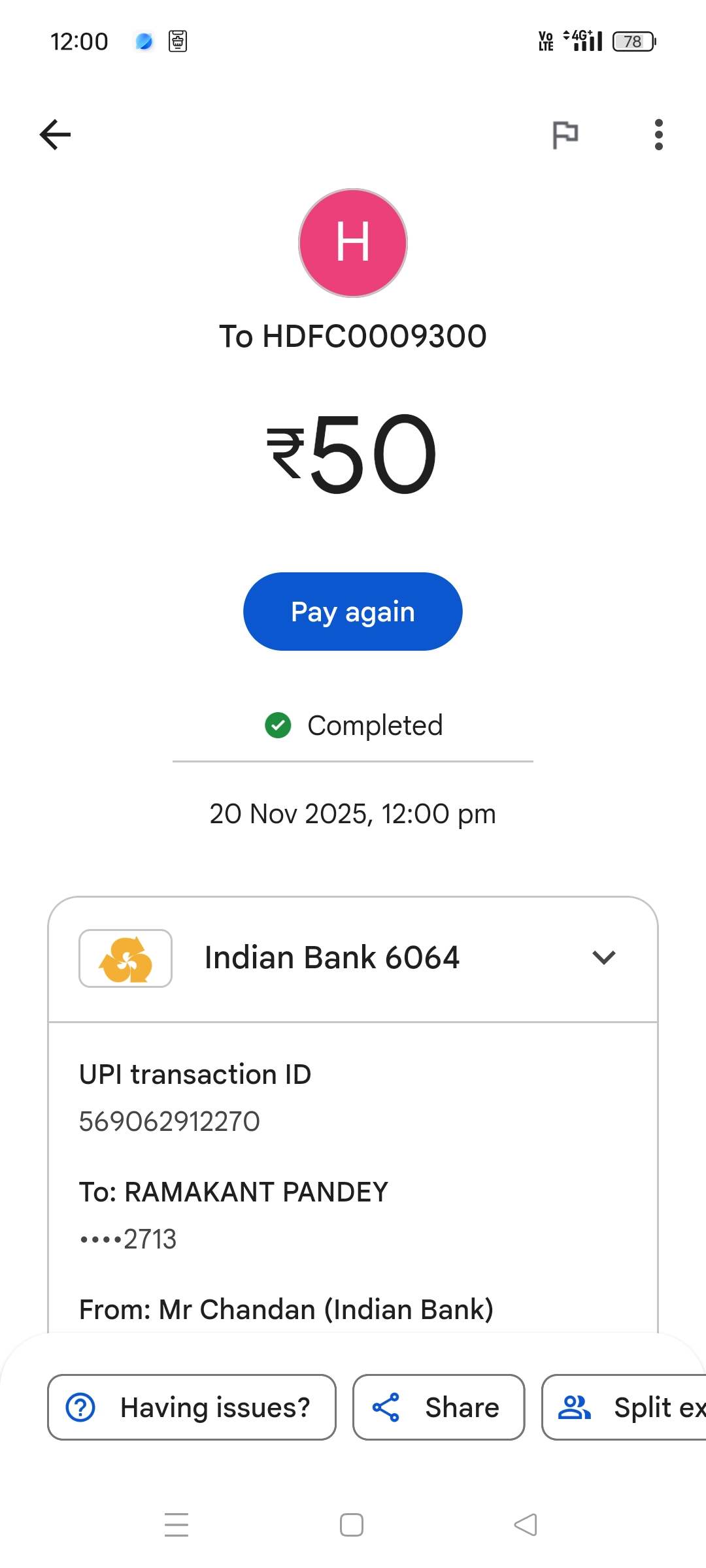This screenshot has height=1568, width=706.
Task: Tap the people group split icon
Action: (x=574, y=1407)
